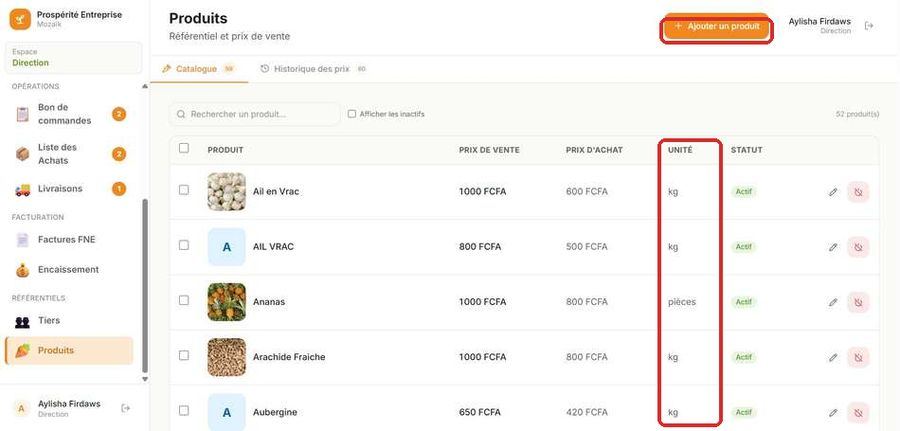Sort by STATUT column header
Viewport: 900px width, 431px height.
click(x=747, y=150)
